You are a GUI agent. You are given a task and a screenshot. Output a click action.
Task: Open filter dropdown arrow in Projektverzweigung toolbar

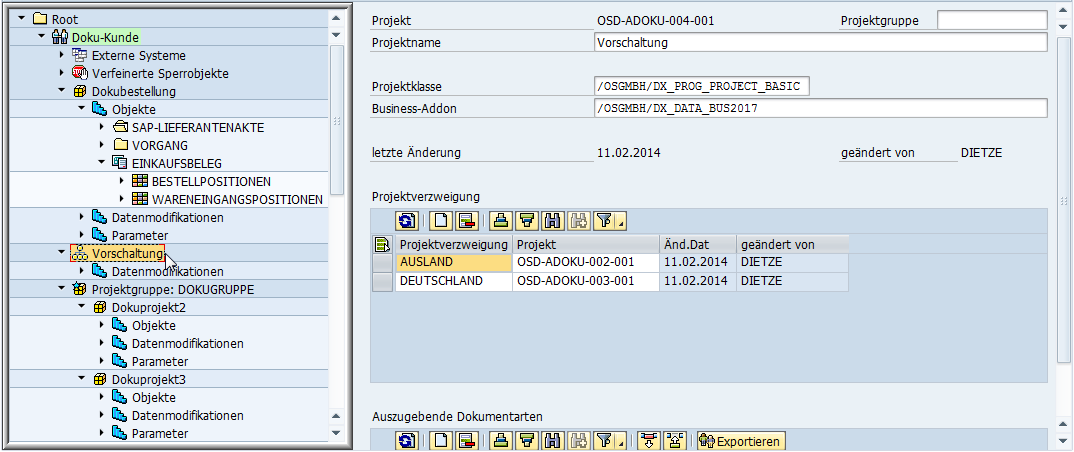point(621,223)
